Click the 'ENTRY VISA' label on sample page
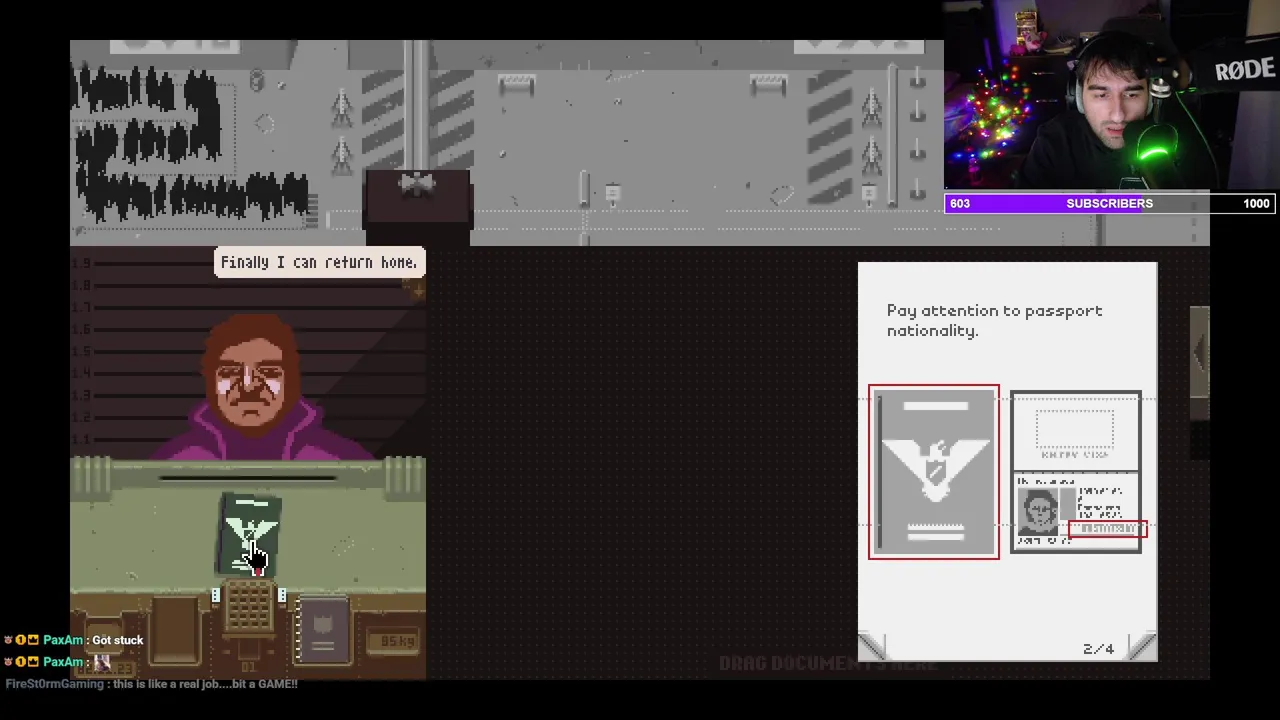The image size is (1280, 720). [x=1075, y=455]
